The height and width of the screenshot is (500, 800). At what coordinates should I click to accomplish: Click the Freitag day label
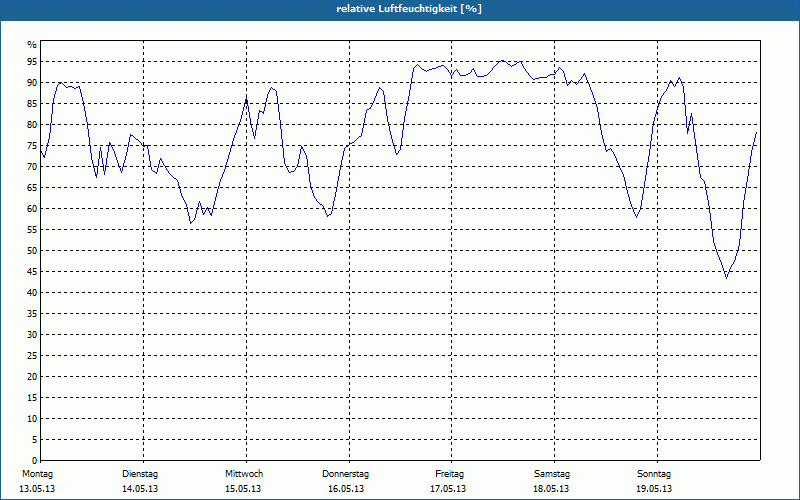pyautogui.click(x=449, y=474)
